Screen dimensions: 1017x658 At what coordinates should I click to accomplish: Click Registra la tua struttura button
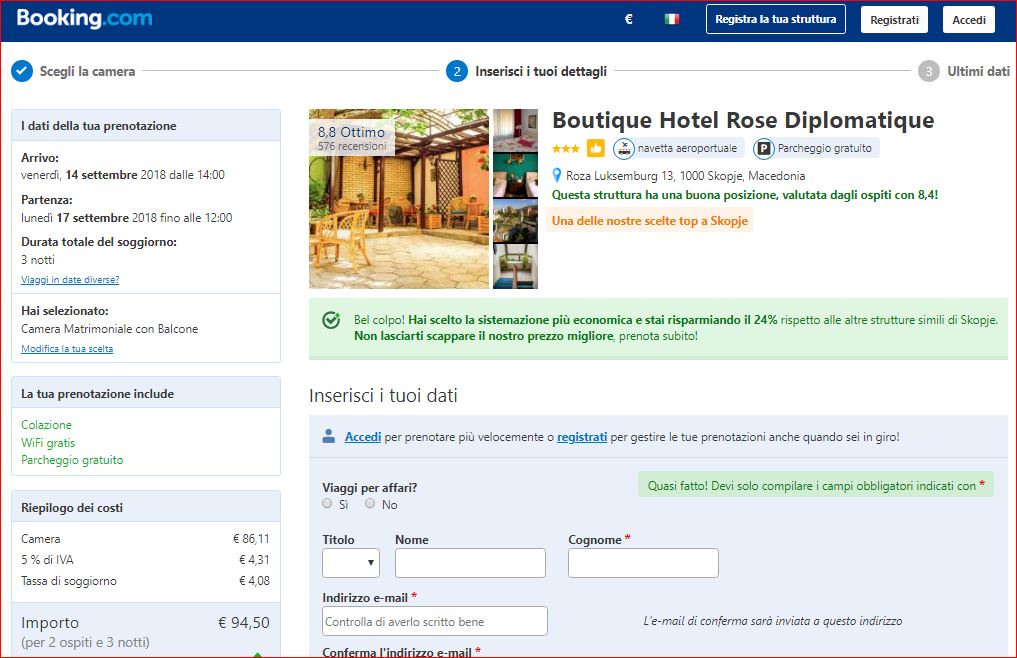point(776,19)
